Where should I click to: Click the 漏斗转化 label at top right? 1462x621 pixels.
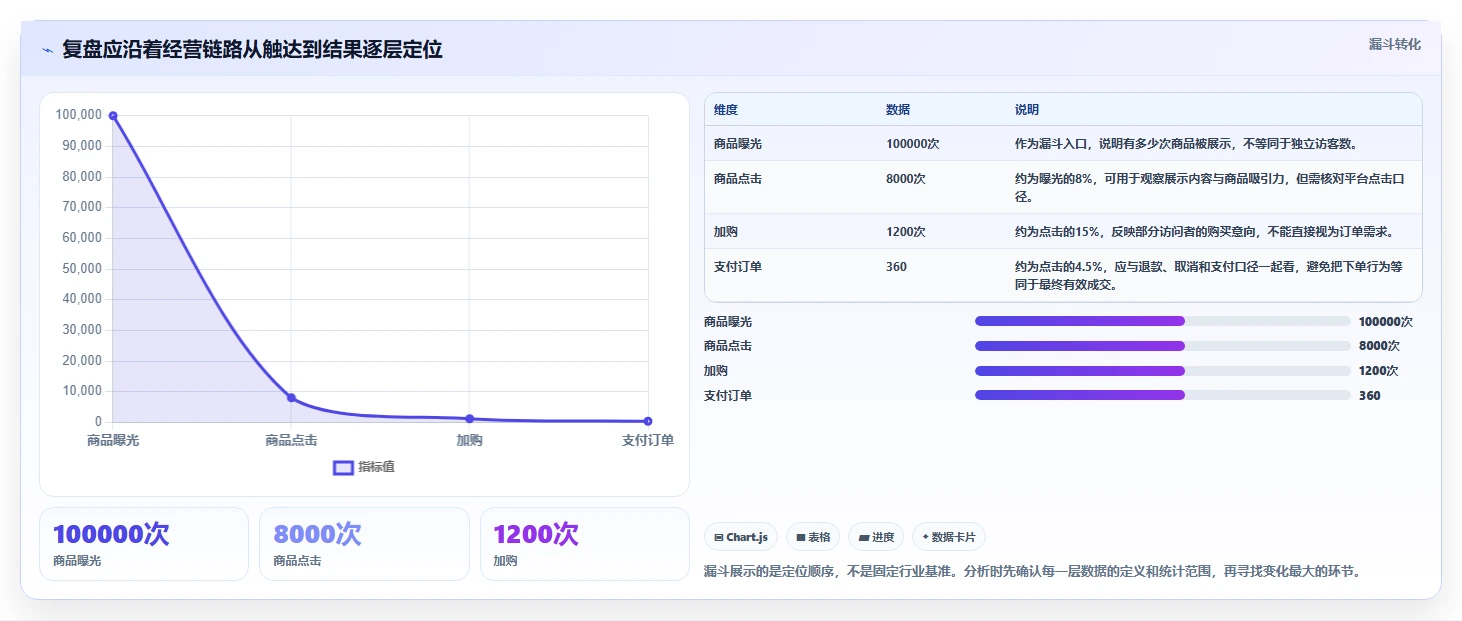(1394, 45)
